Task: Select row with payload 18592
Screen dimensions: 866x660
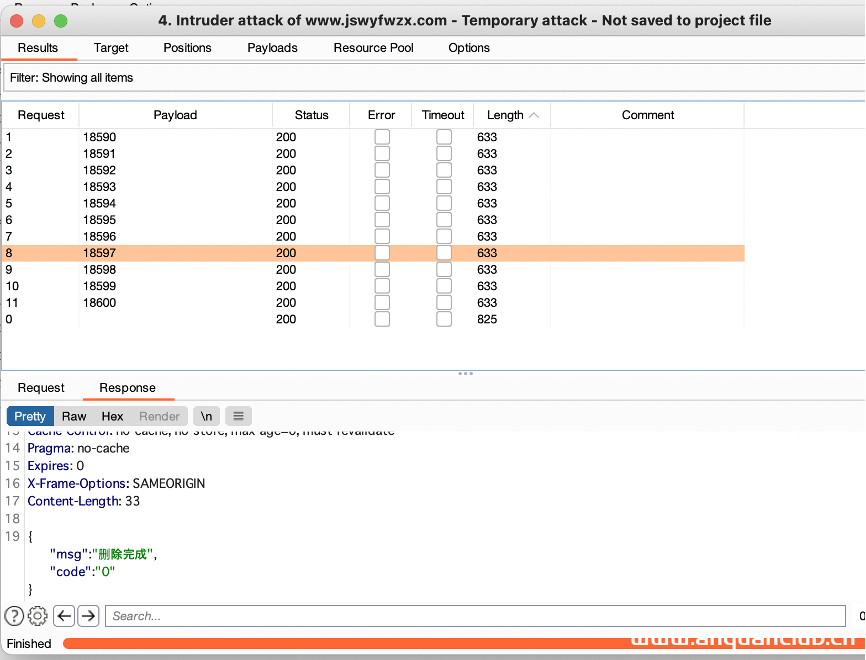Action: (x=373, y=170)
